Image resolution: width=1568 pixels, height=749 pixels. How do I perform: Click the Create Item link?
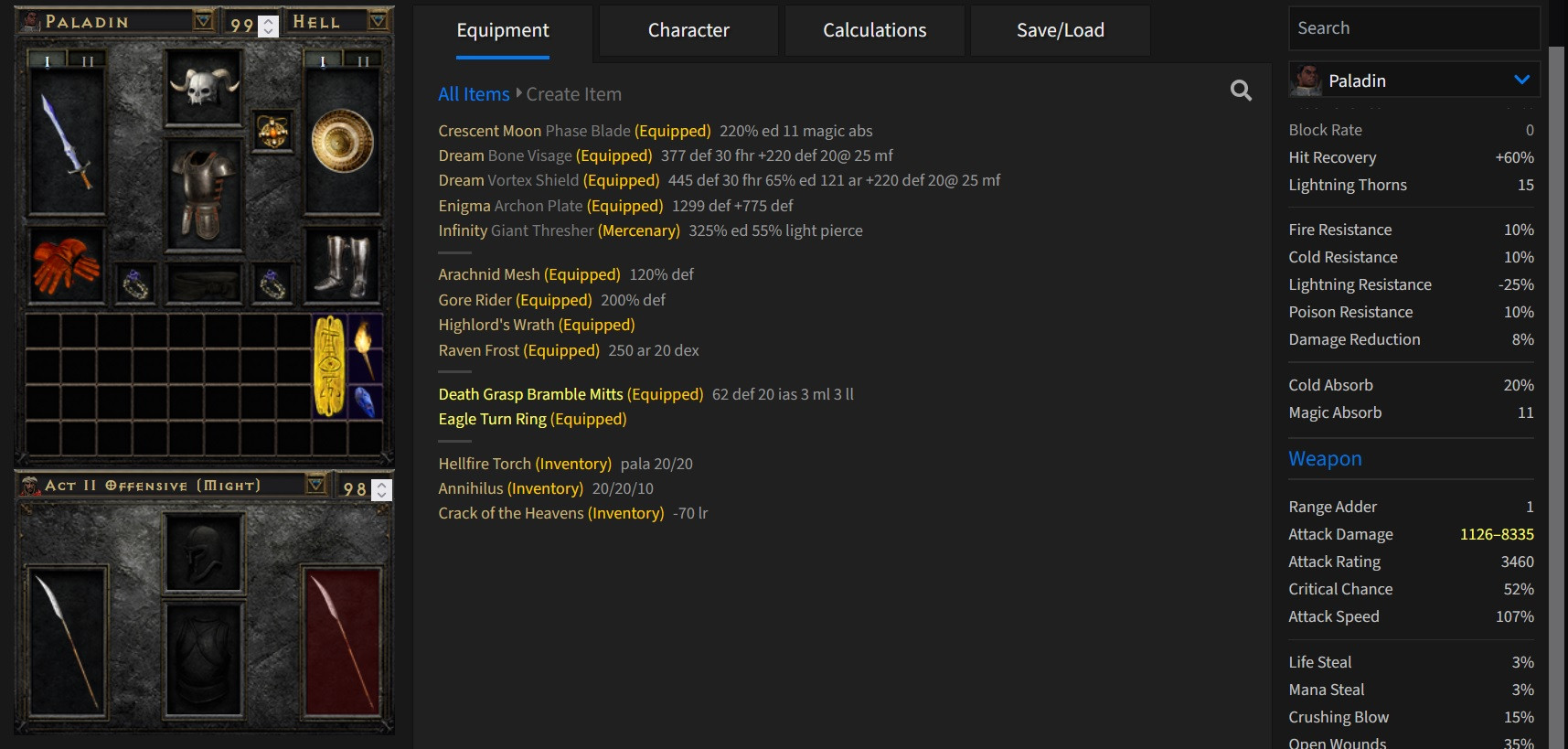tap(573, 93)
